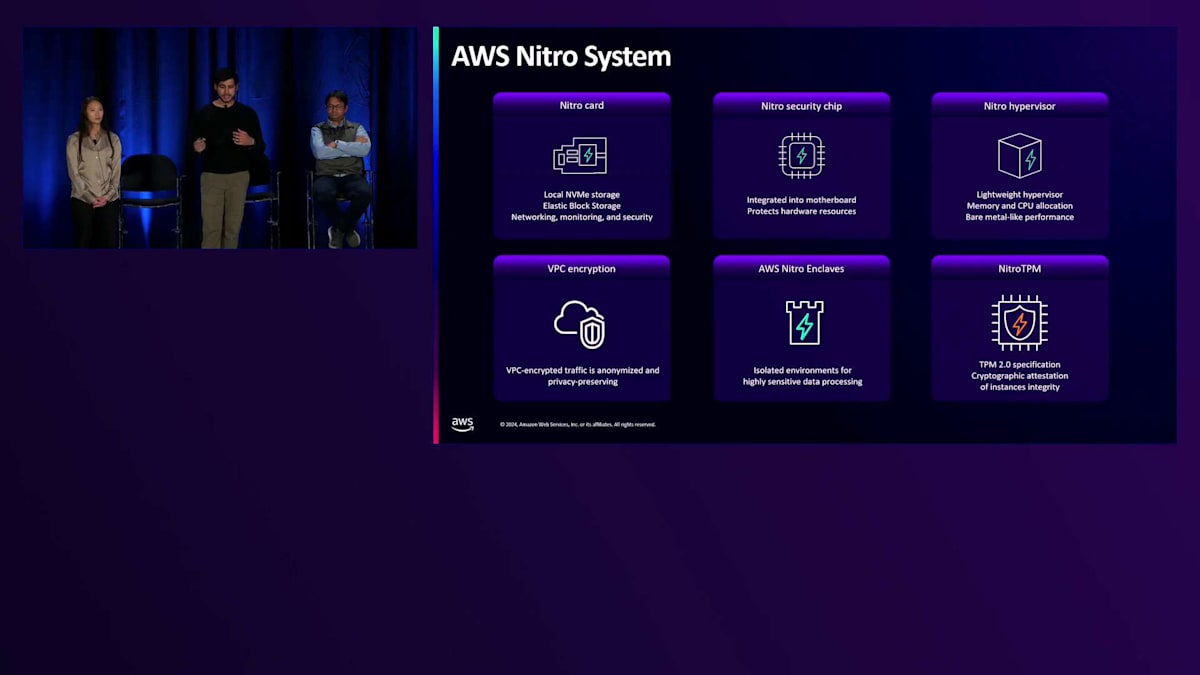Click the text highly sensitive data processing
This screenshot has height=675, width=1200.
[802, 381]
